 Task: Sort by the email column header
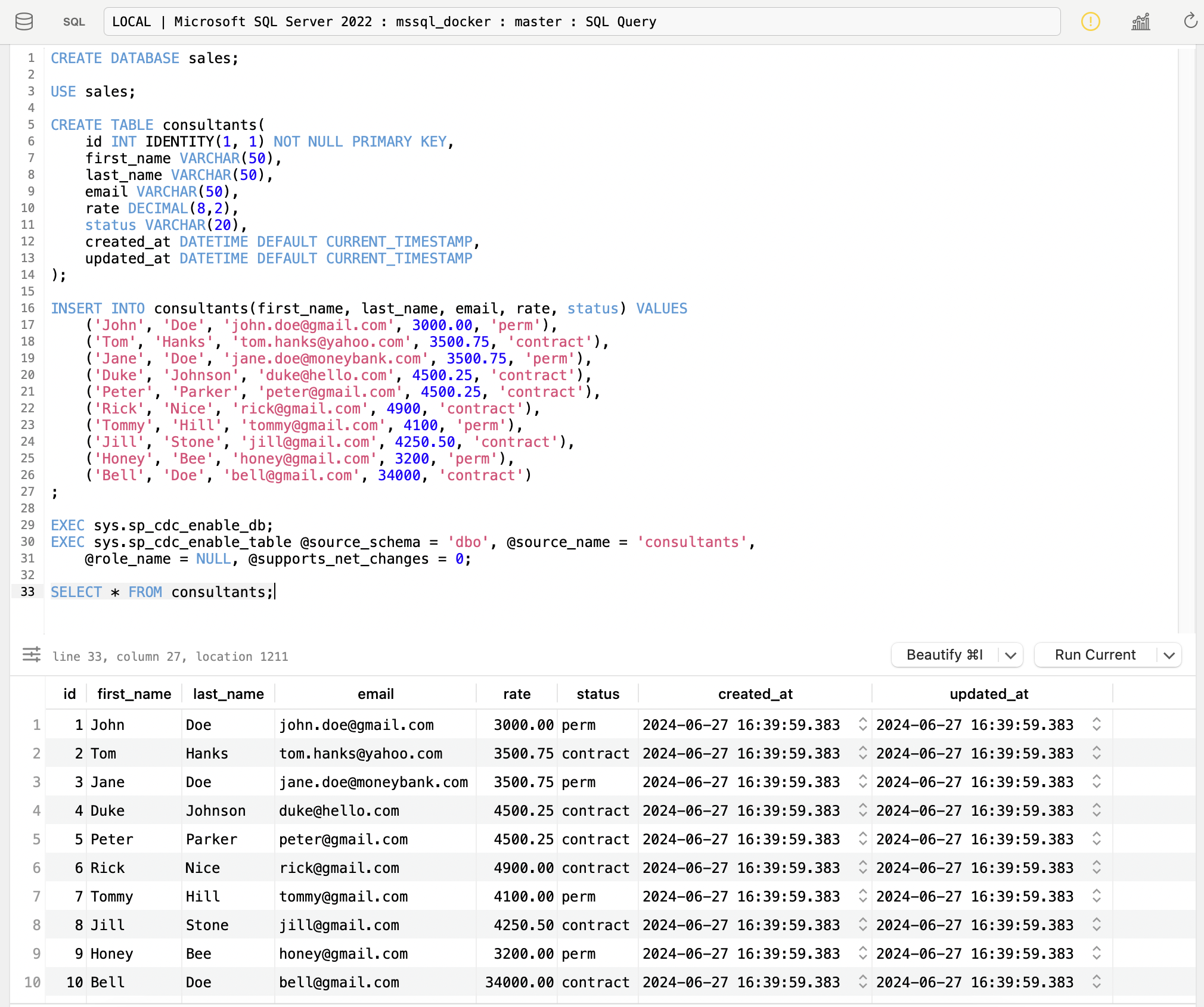click(376, 694)
